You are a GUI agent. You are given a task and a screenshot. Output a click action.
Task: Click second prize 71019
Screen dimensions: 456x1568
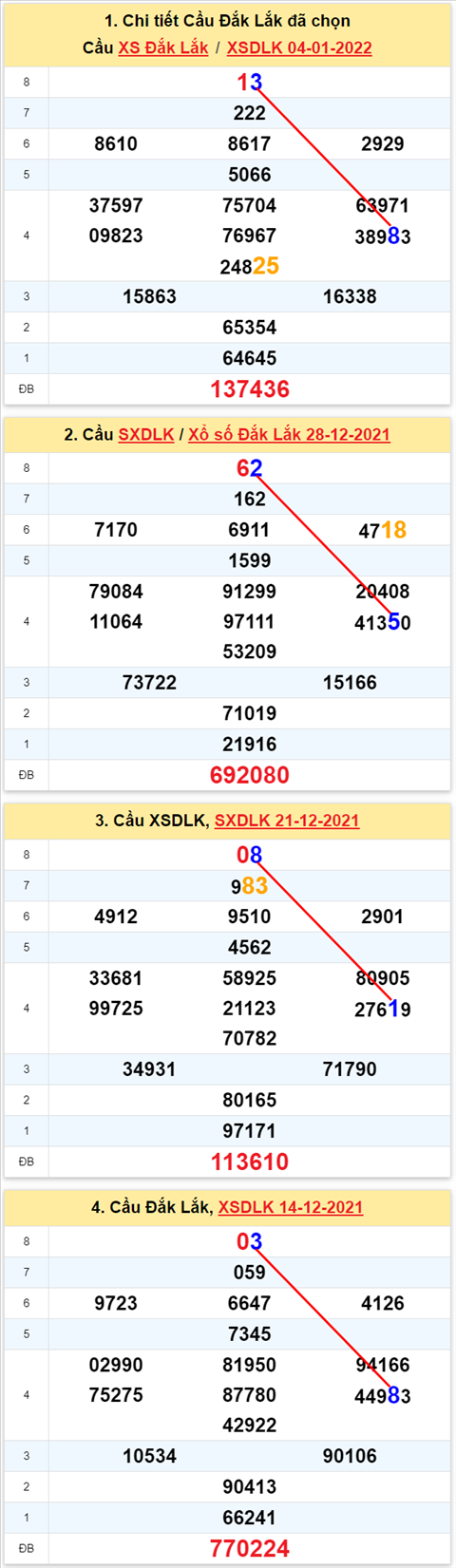tap(250, 713)
